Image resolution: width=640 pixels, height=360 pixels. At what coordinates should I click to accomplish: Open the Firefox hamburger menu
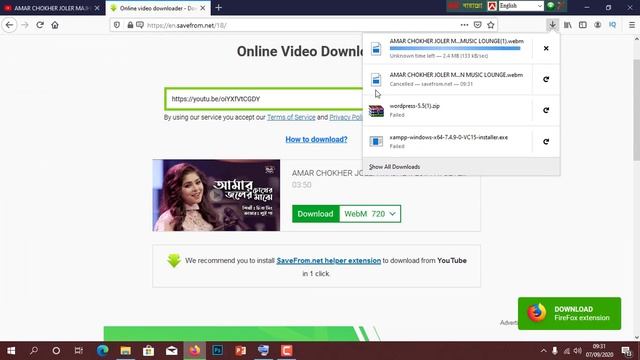click(631, 25)
